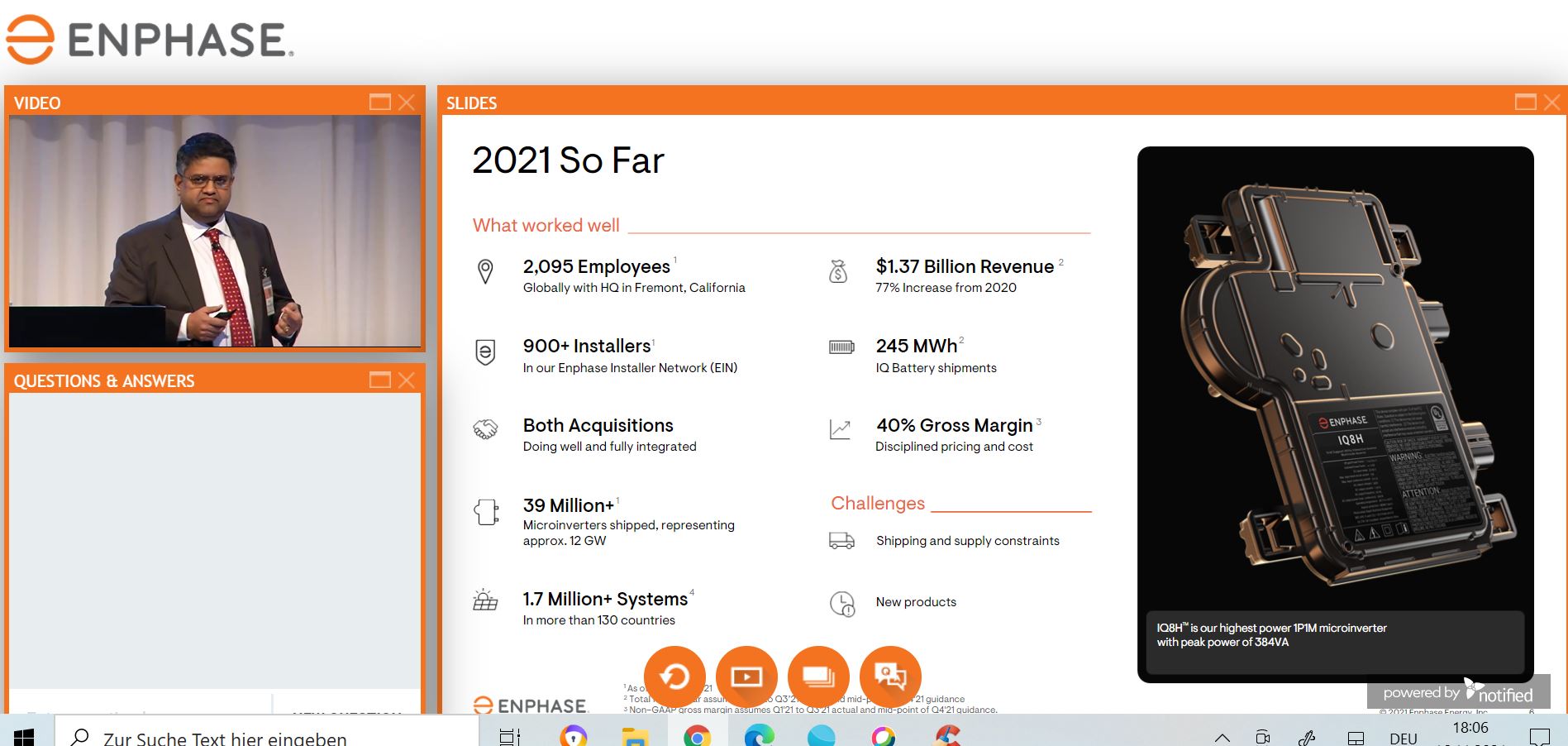Open the blue sphere app in the taskbar

[x=822, y=736]
